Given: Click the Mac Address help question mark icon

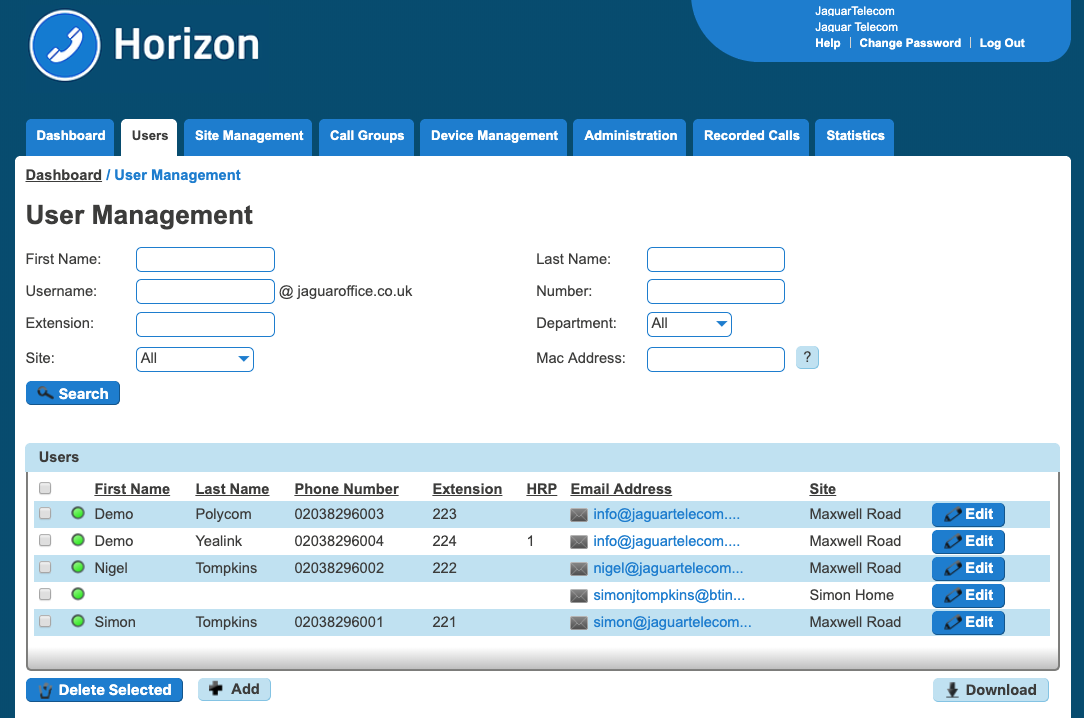Looking at the screenshot, I should click(x=807, y=358).
